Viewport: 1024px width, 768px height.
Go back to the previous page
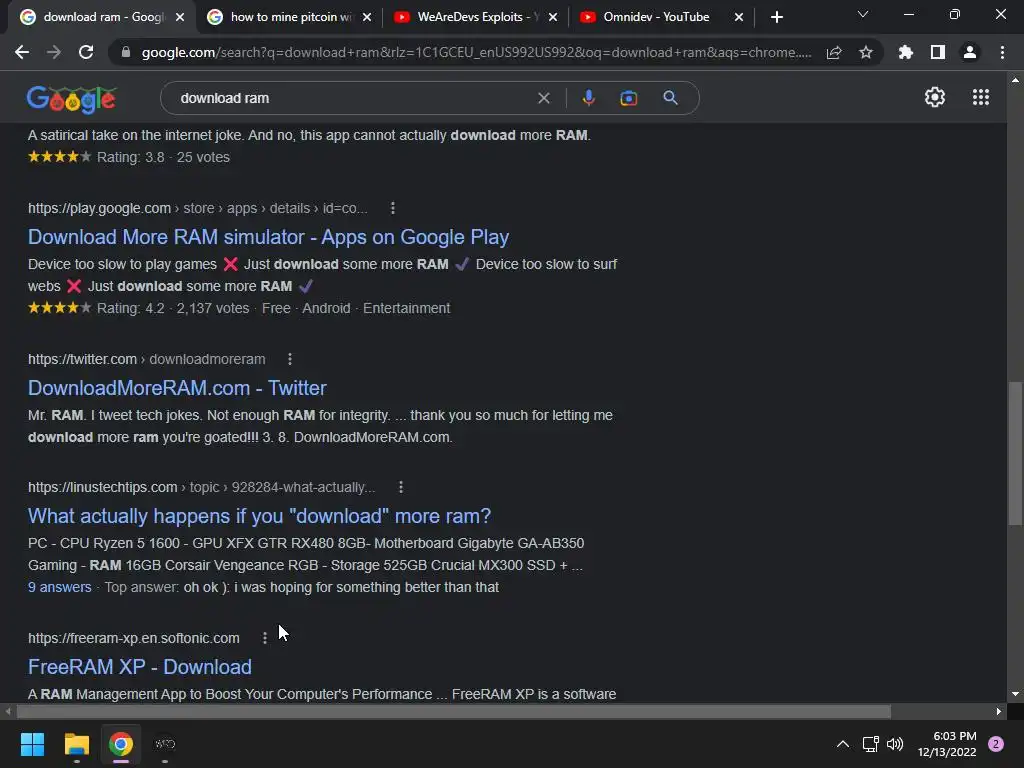(22, 52)
